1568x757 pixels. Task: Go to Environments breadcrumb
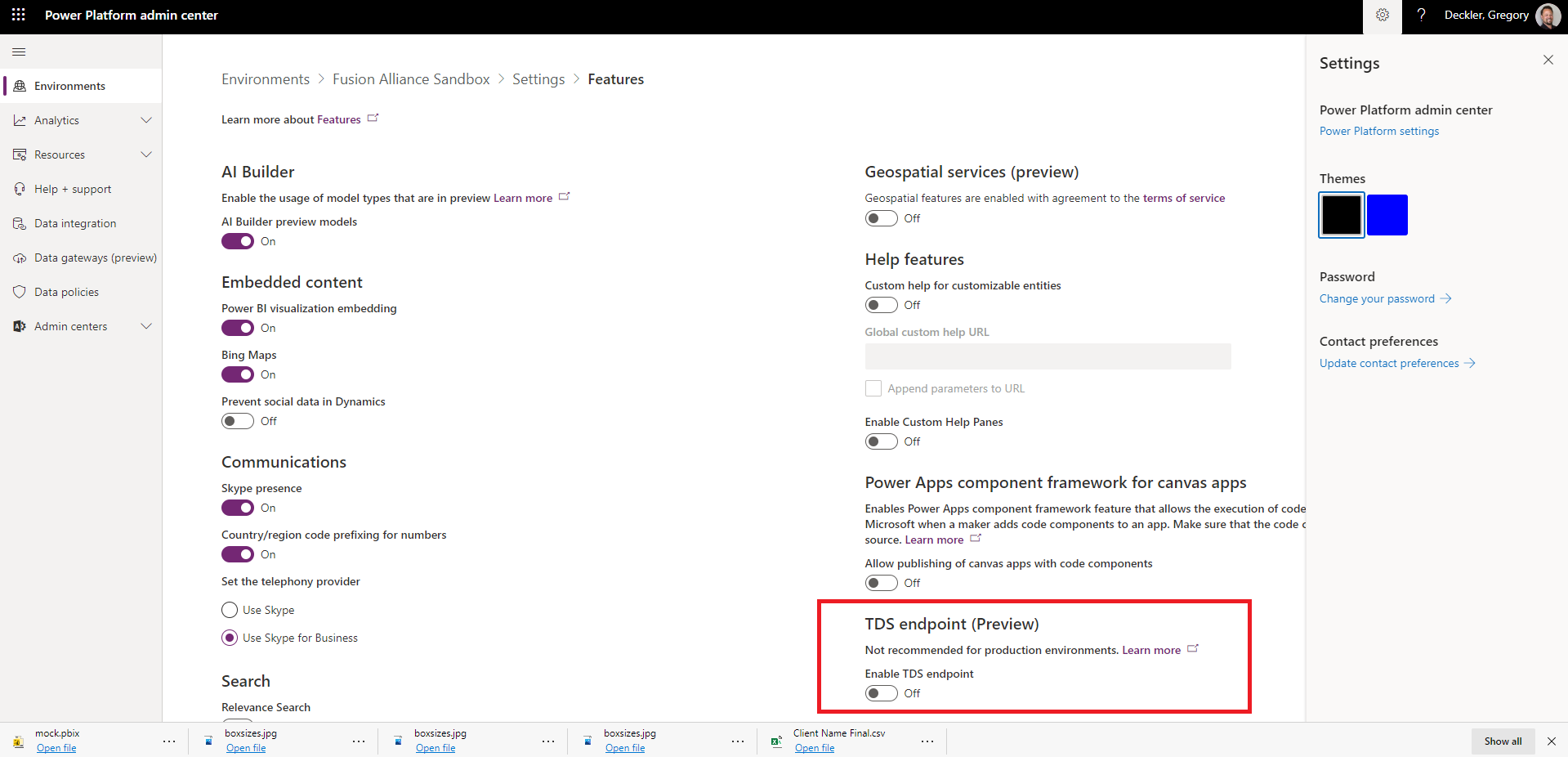266,79
